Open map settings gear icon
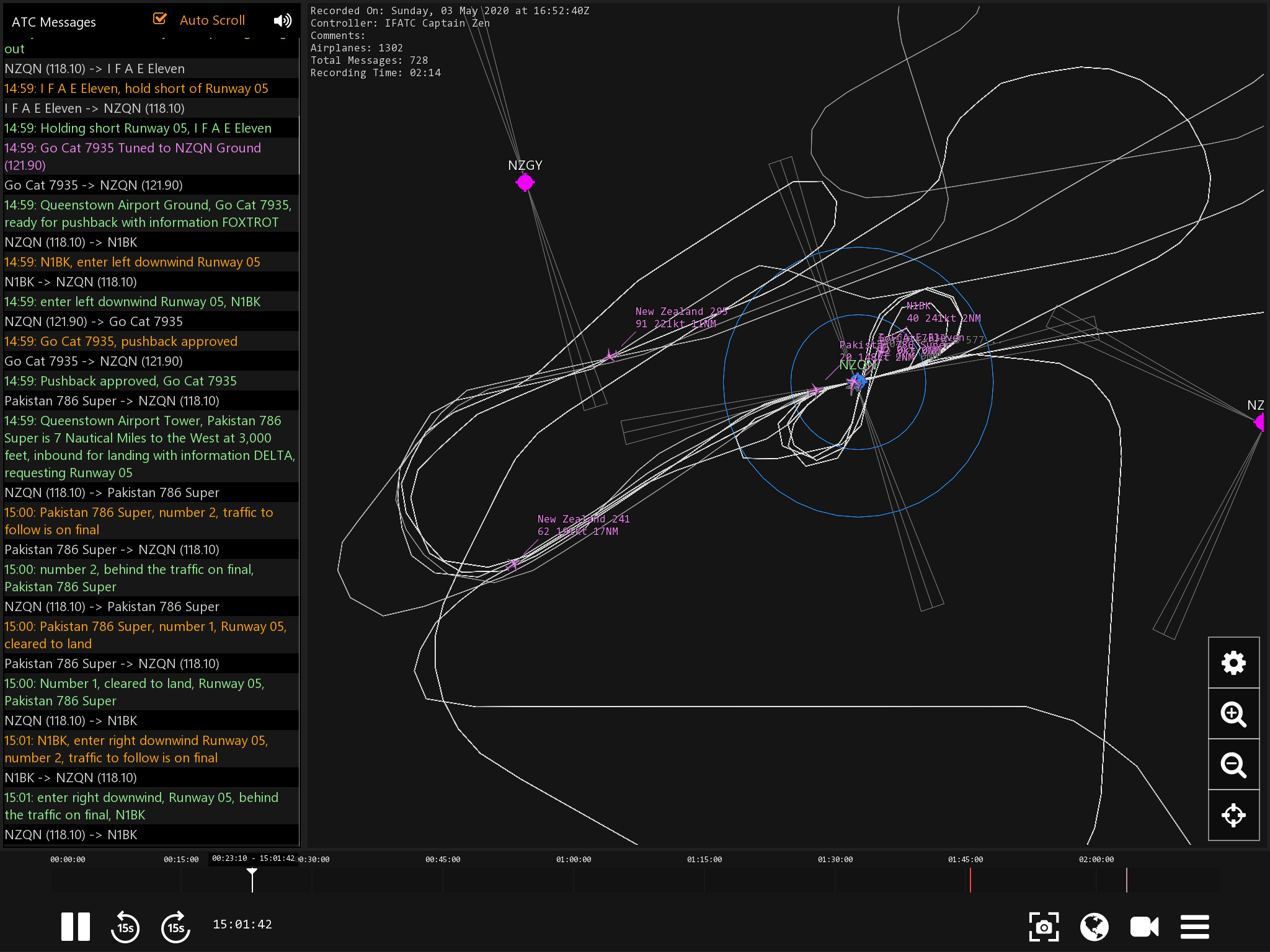 pos(1233,663)
